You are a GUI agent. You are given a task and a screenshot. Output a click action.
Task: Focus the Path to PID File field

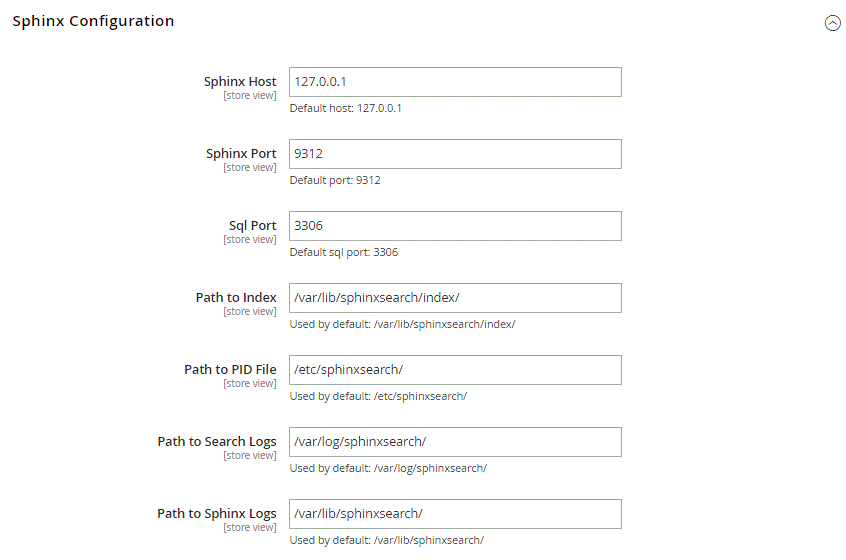(x=455, y=370)
